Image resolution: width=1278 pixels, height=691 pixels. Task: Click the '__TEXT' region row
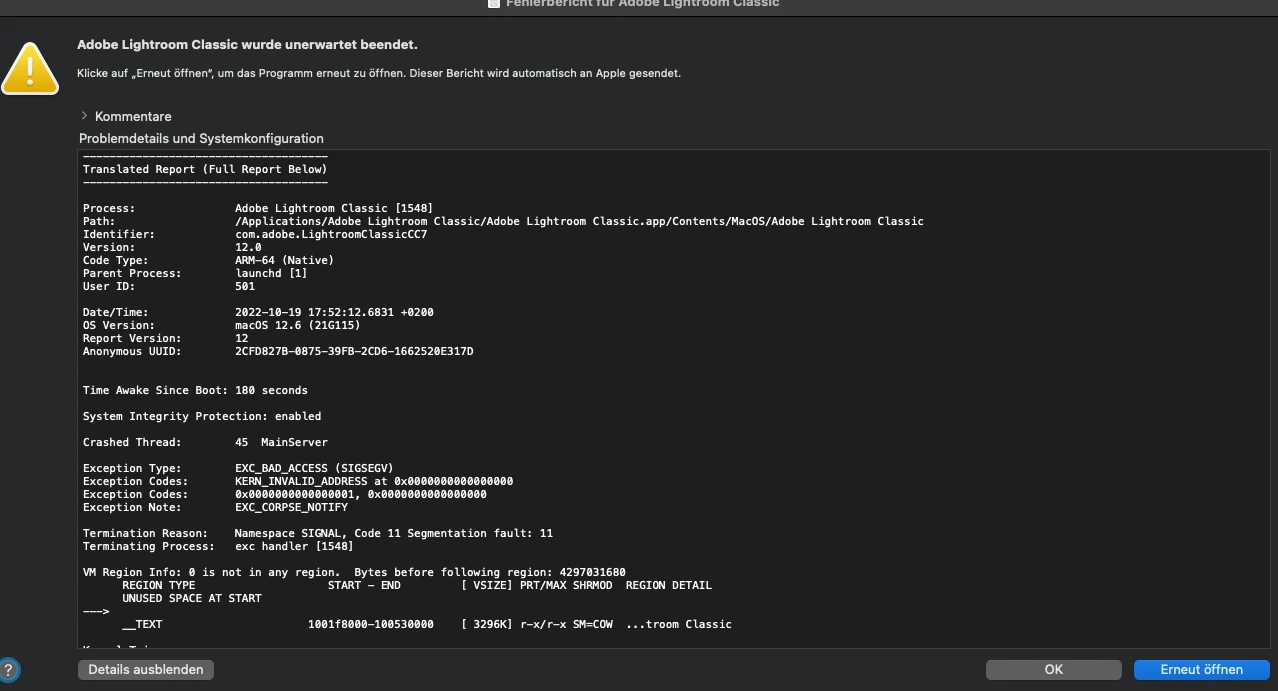427,624
